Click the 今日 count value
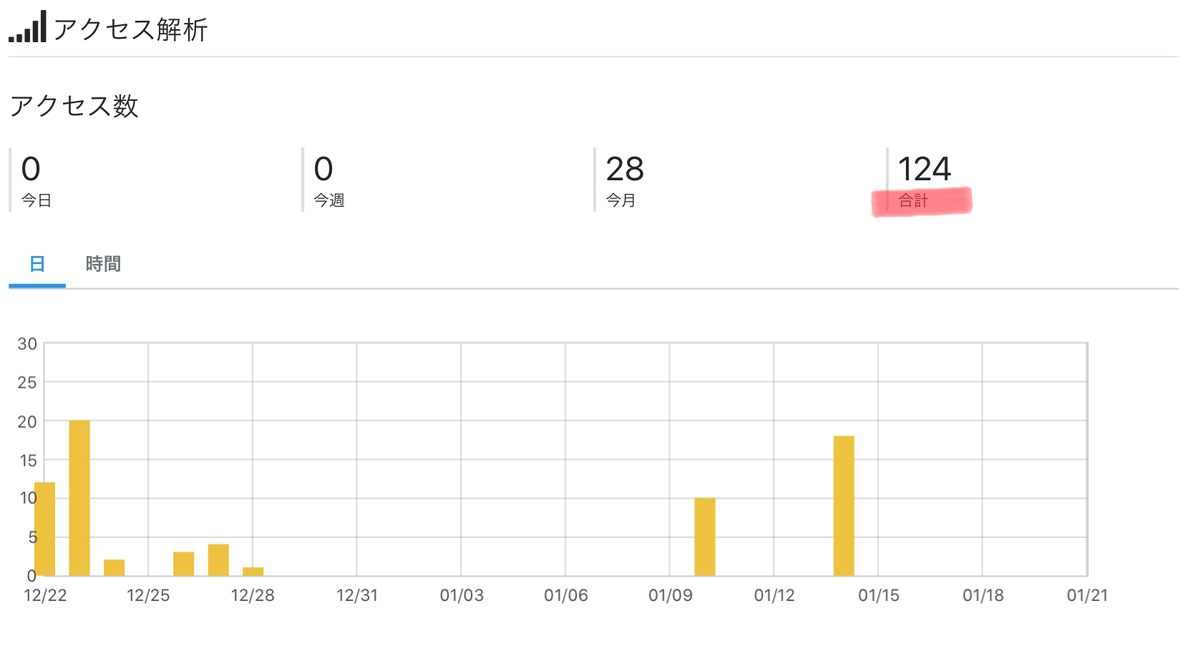Screen dimensions: 1200x646 coord(31,168)
